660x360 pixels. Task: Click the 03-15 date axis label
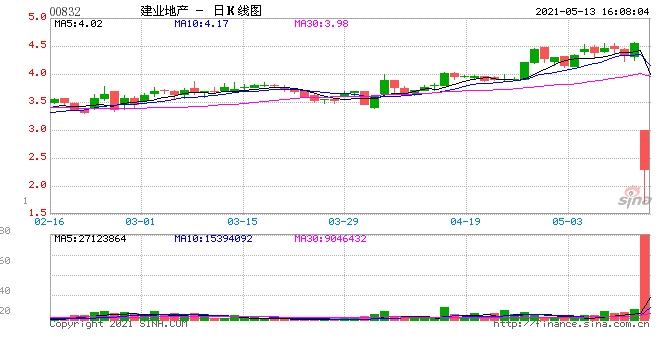pyautogui.click(x=242, y=221)
